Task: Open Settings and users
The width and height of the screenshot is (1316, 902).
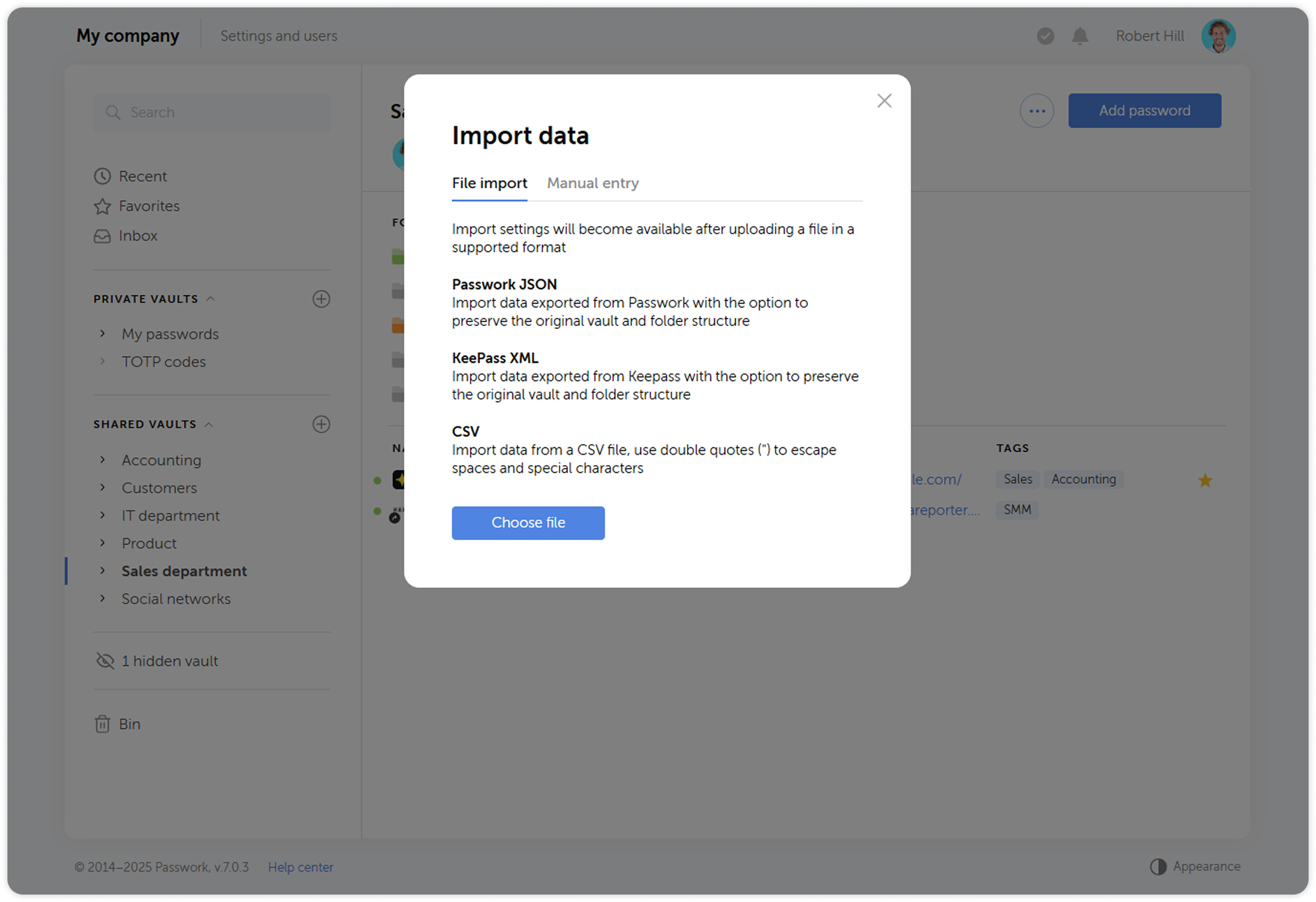Action: coord(279,35)
